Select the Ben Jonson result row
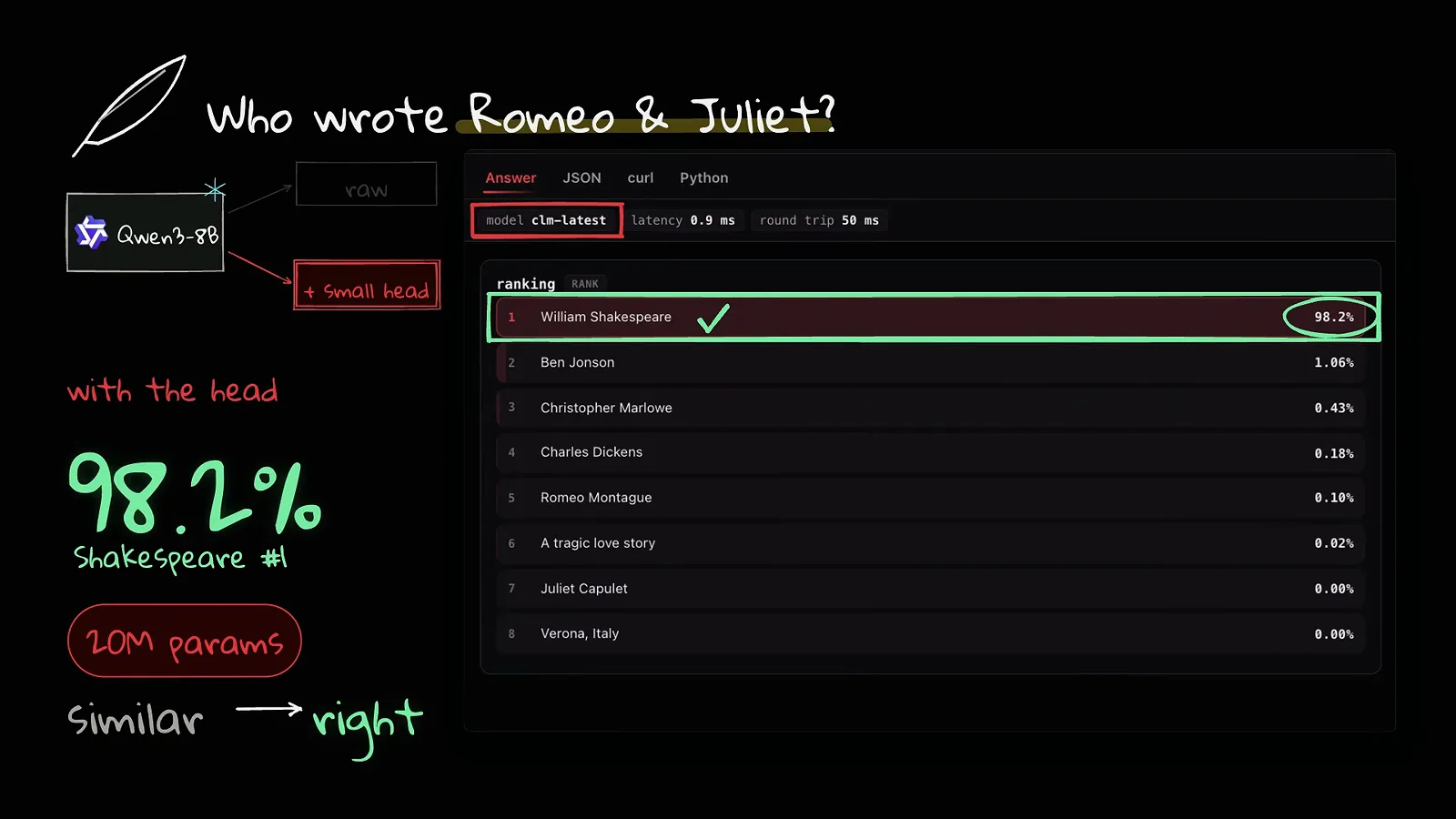Screen dimensions: 1456x819 [930, 362]
